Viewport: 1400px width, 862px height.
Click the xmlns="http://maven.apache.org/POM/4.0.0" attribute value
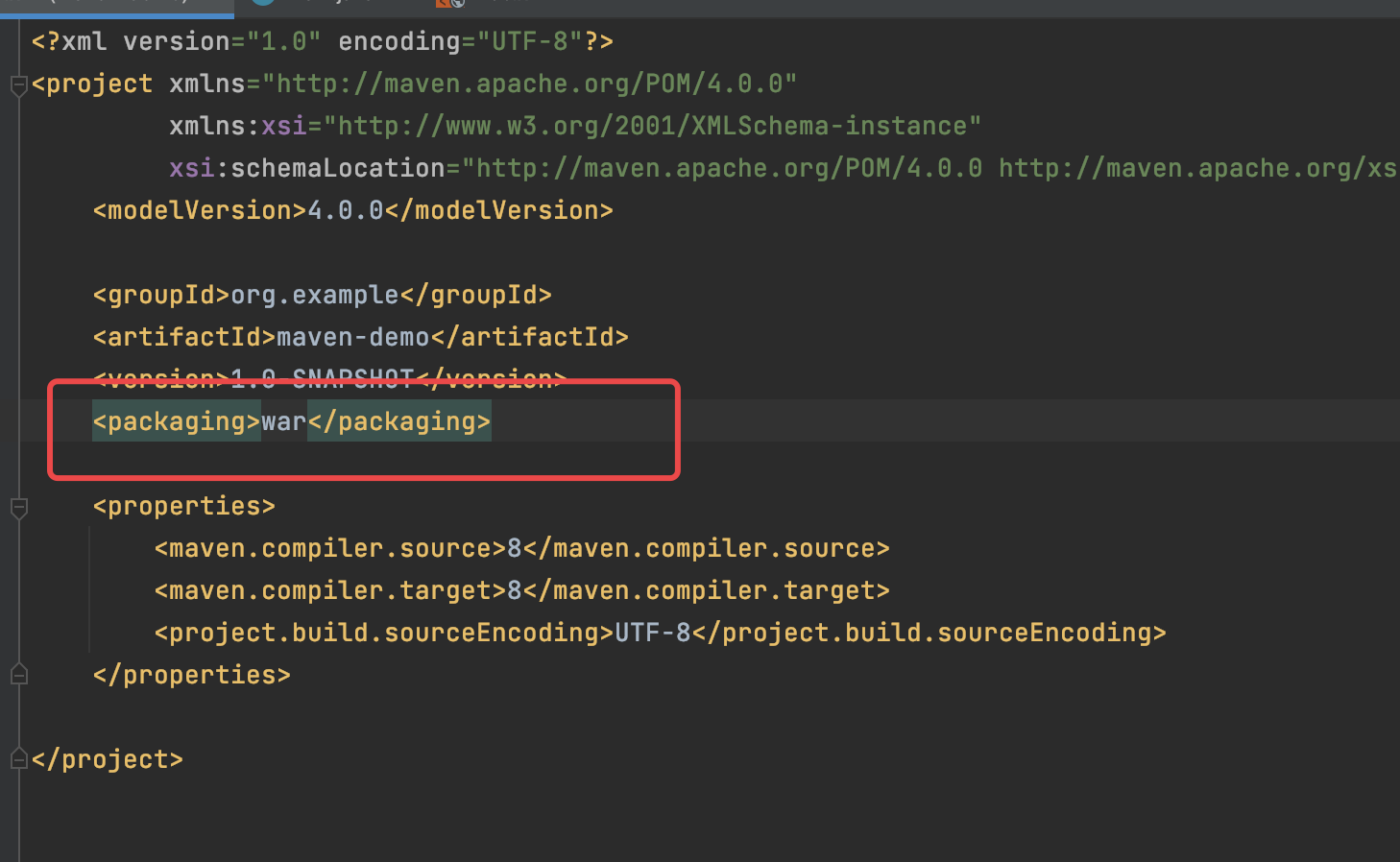[529, 84]
